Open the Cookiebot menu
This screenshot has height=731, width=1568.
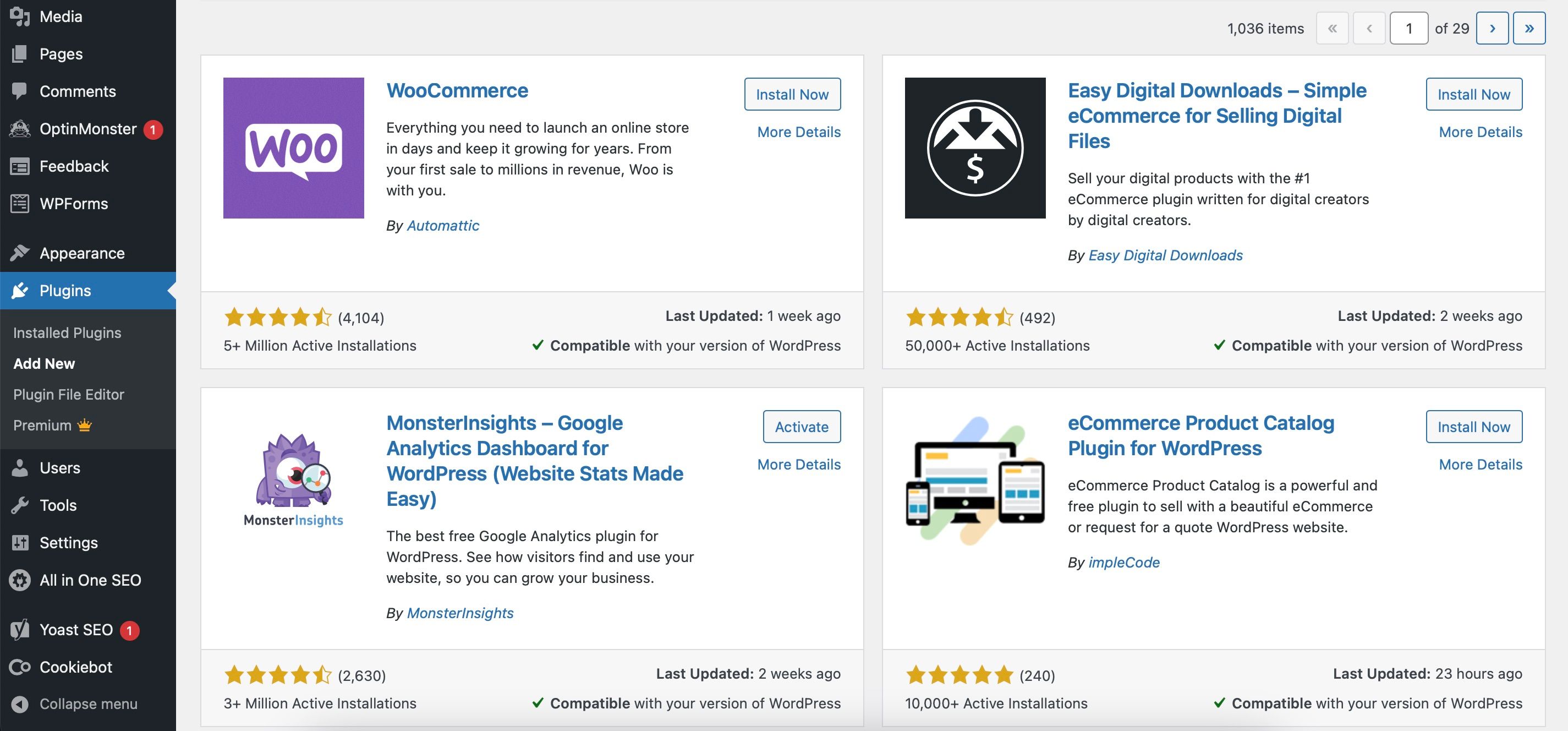pos(87,667)
